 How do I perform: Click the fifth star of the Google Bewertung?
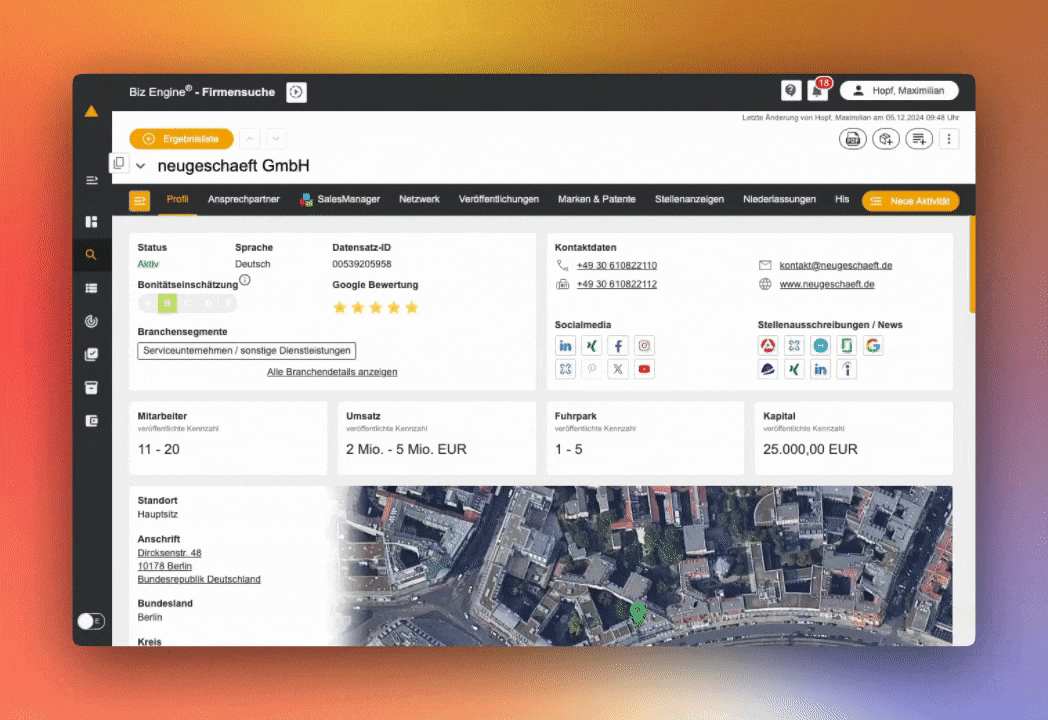tap(411, 307)
